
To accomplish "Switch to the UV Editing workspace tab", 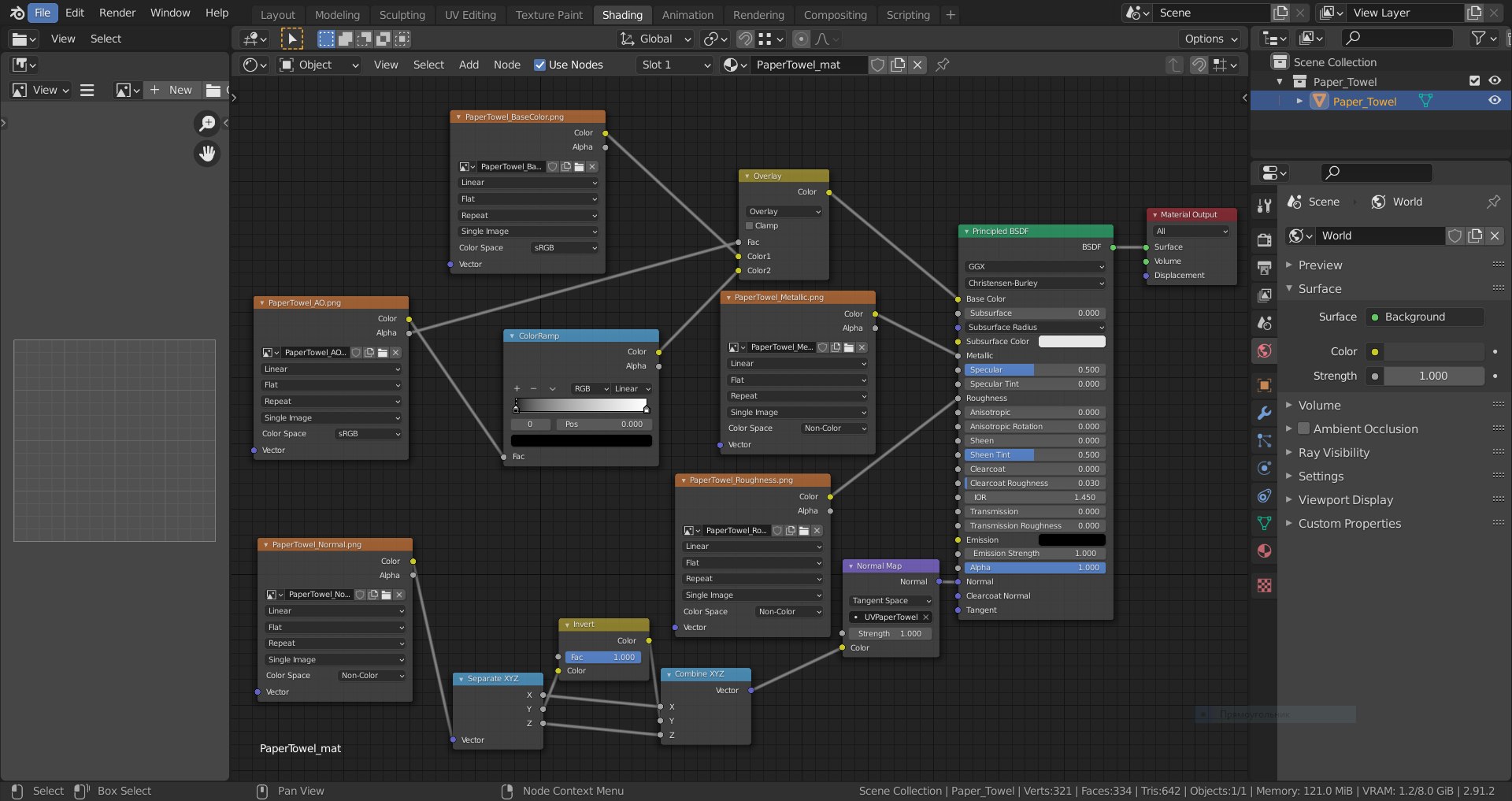I will (x=470, y=14).
